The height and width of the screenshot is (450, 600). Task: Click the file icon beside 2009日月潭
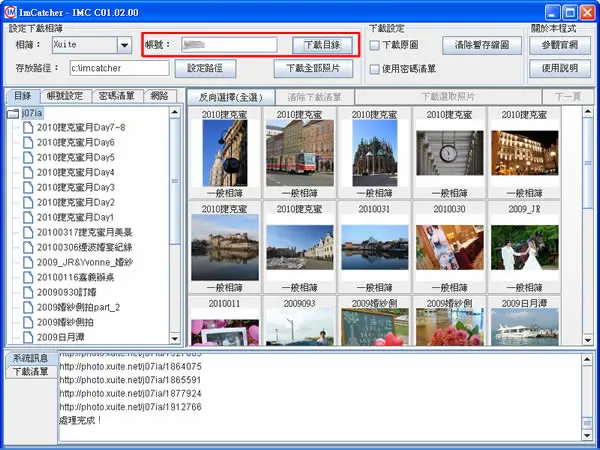pyautogui.click(x=28, y=337)
